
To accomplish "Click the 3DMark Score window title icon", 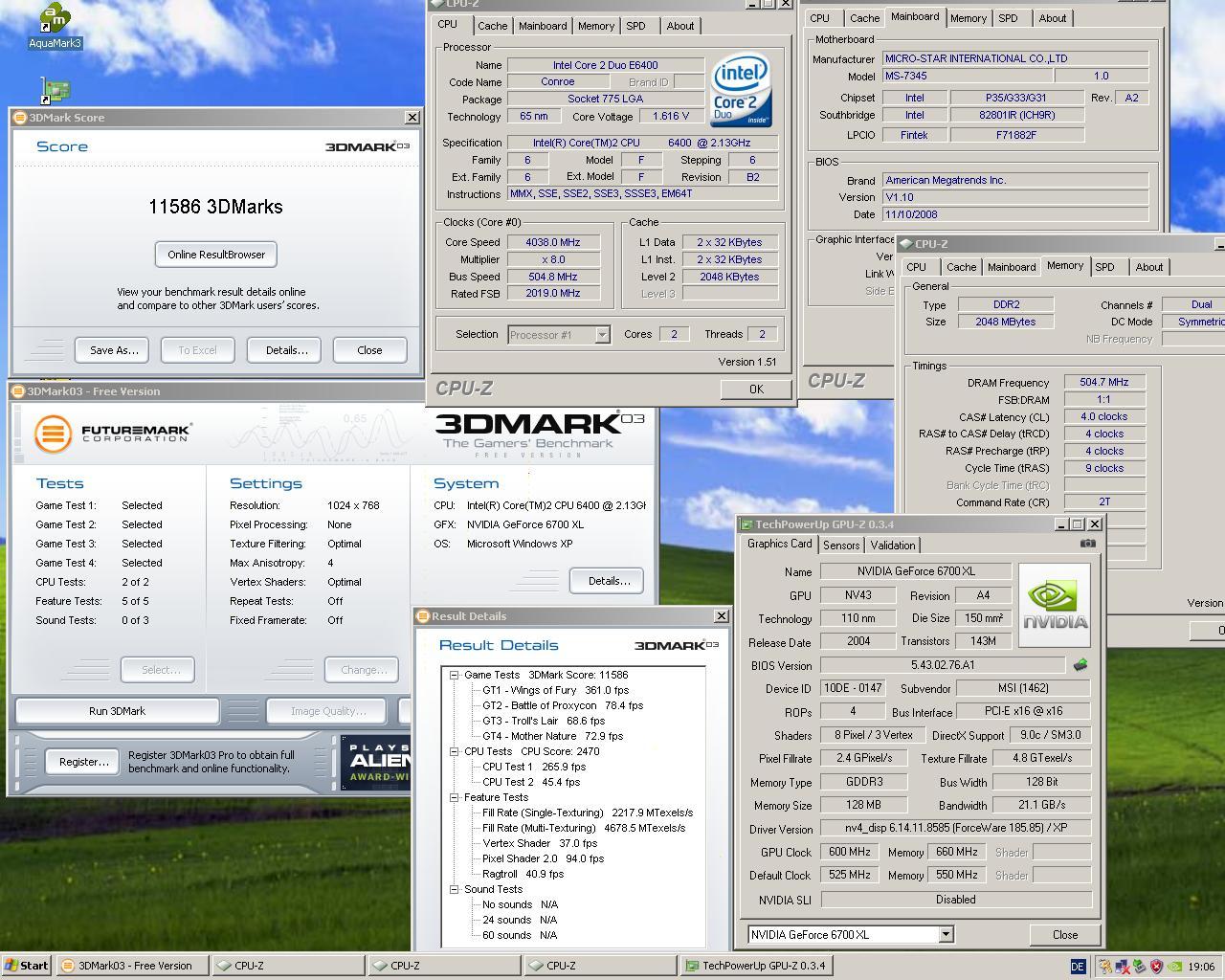I will coord(19,118).
